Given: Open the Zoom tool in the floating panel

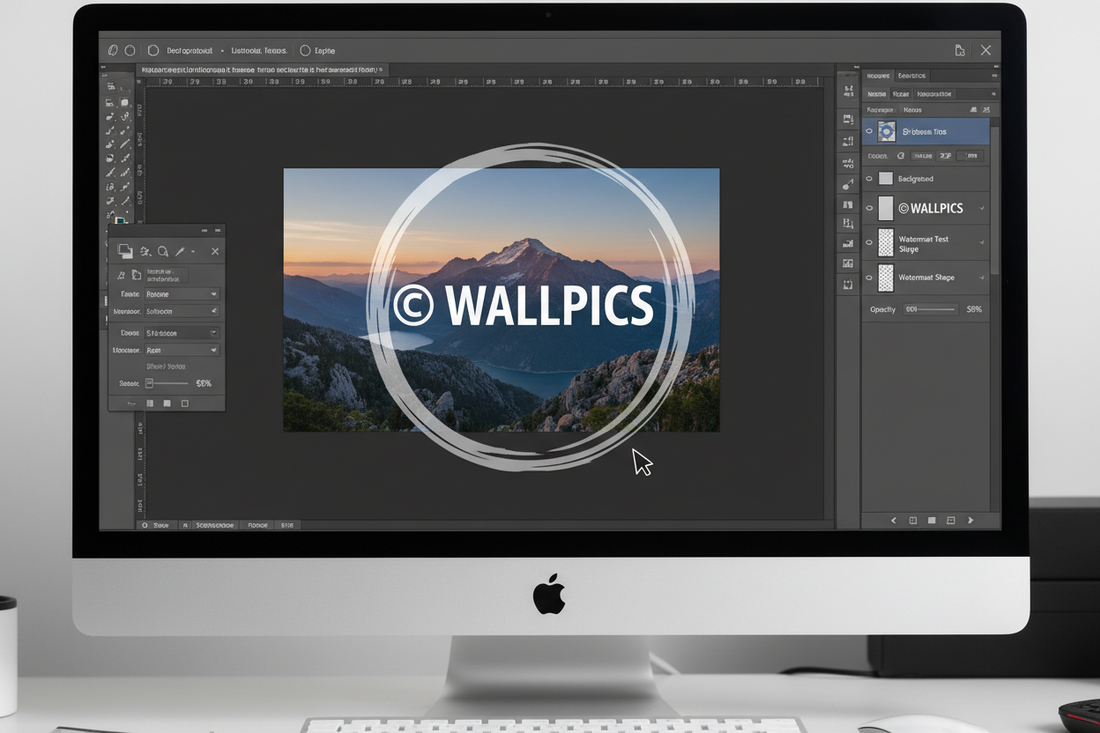Looking at the screenshot, I should tap(163, 251).
